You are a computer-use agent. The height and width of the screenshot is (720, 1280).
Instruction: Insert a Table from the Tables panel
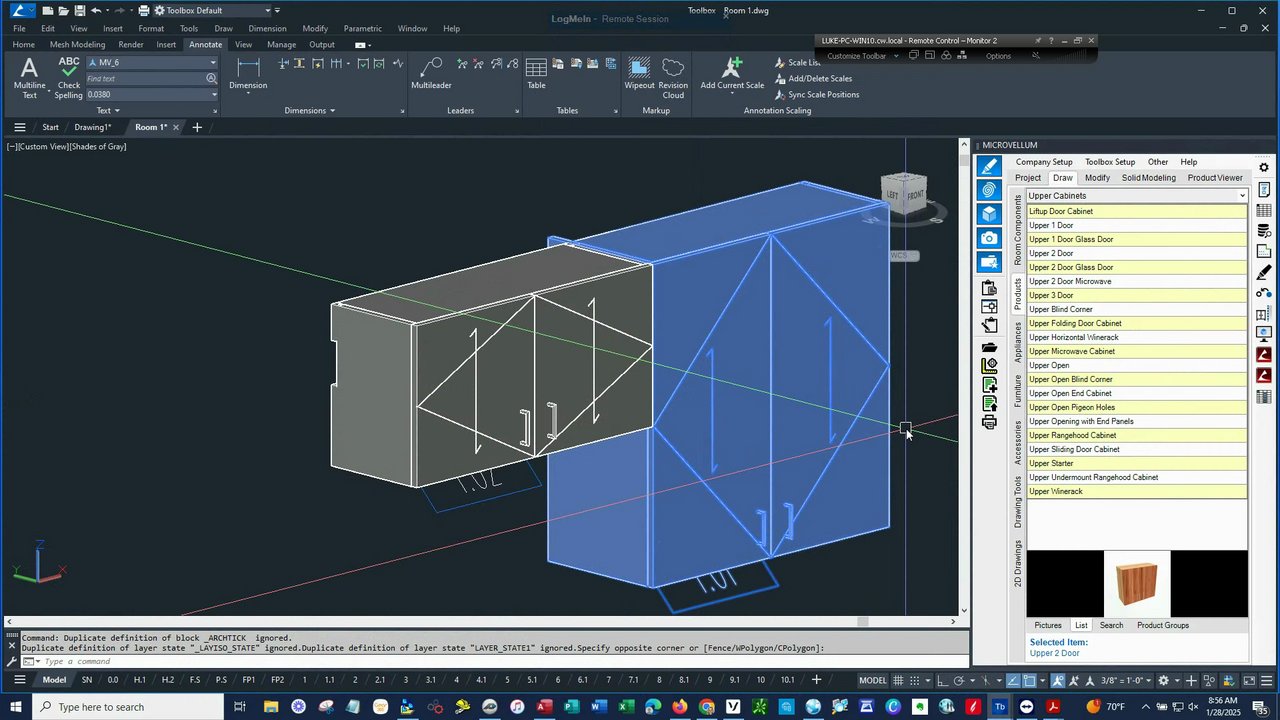[x=536, y=74]
